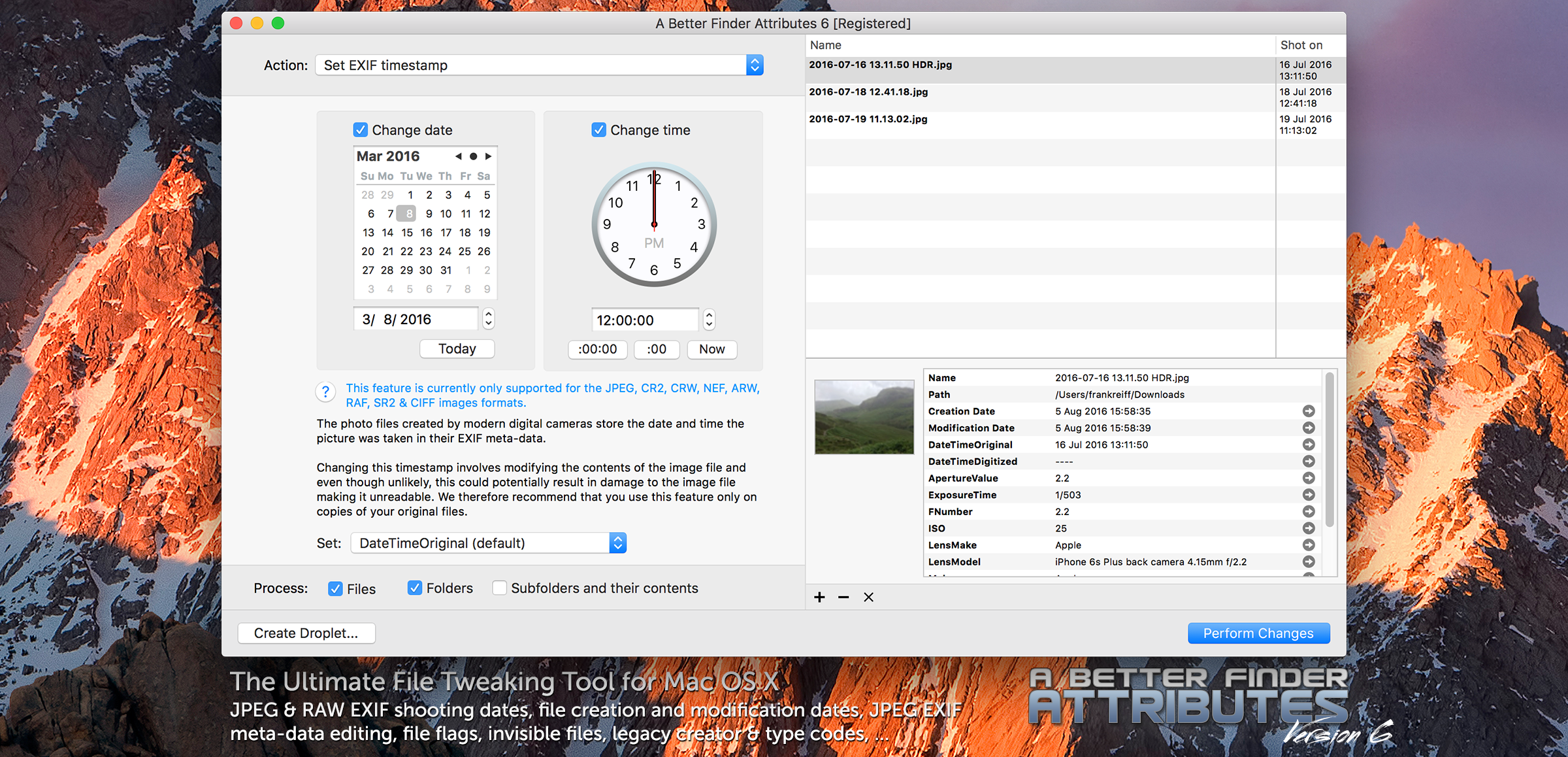The height and width of the screenshot is (757, 1568).
Task: Select March 31 in the calendar
Action: (x=446, y=270)
